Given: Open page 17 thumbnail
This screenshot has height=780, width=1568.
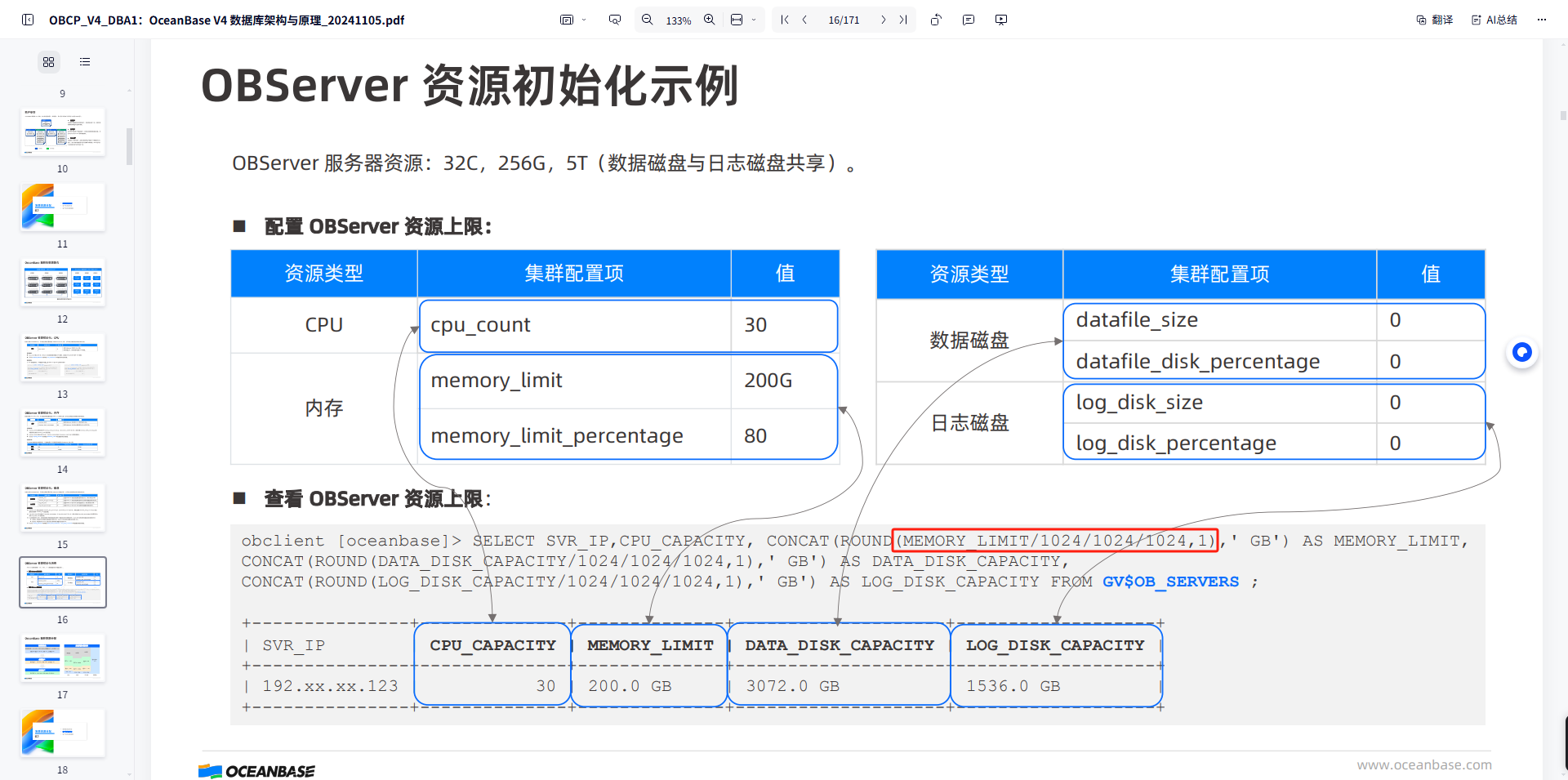Looking at the screenshot, I should pyautogui.click(x=63, y=657).
